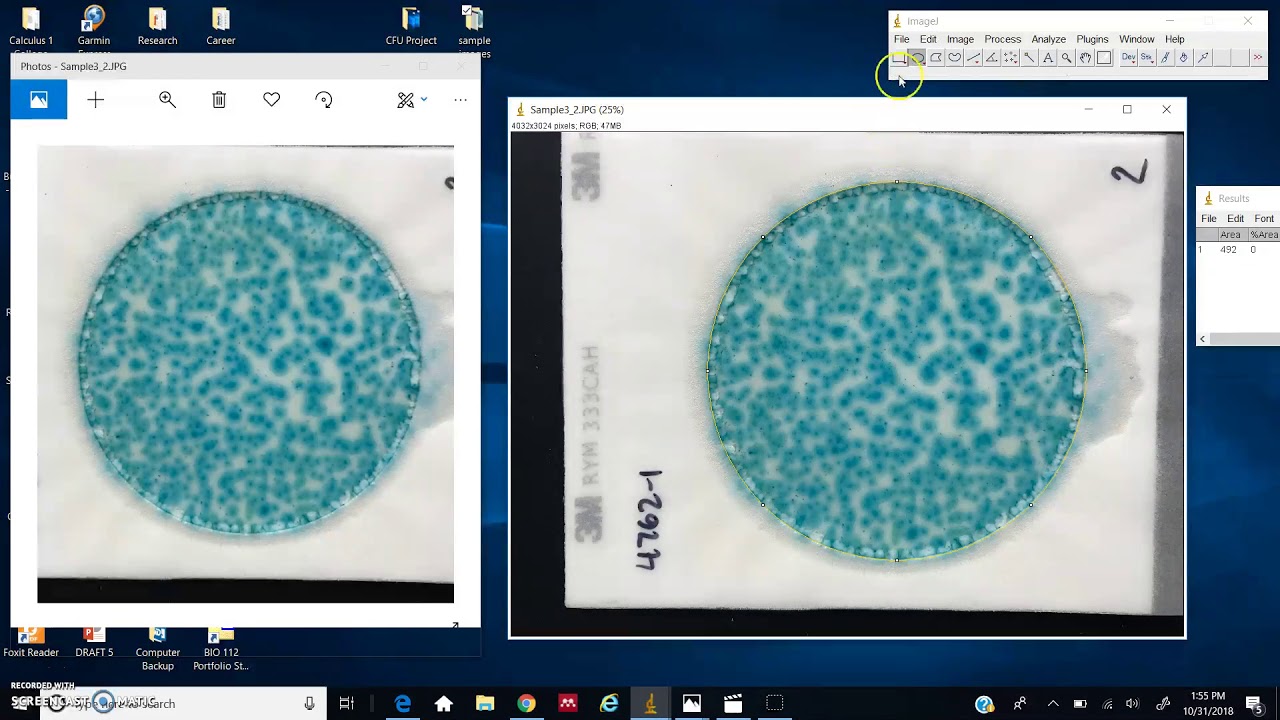Select the Freehand selection tool in ImageJ

pyautogui.click(x=955, y=58)
